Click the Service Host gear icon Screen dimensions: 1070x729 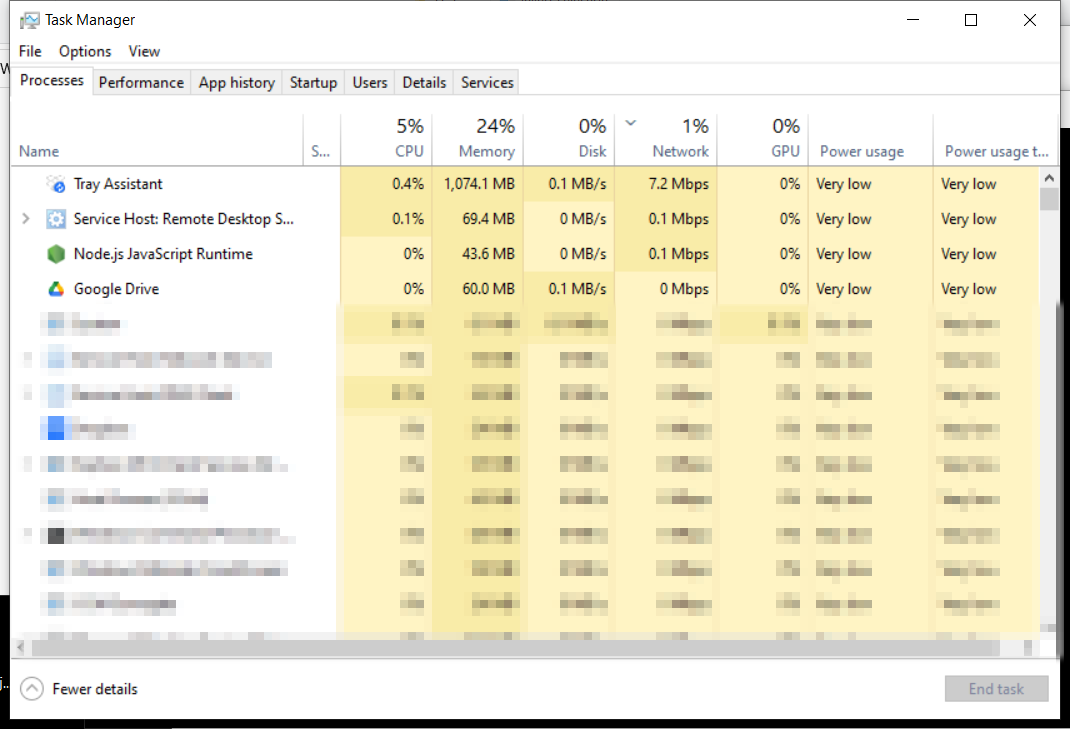coord(56,219)
